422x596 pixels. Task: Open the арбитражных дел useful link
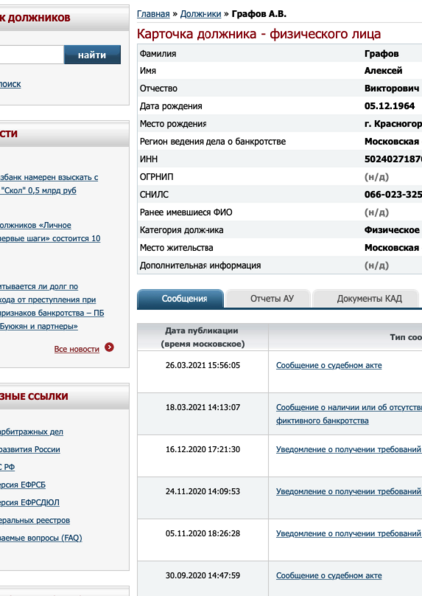tap(32, 432)
